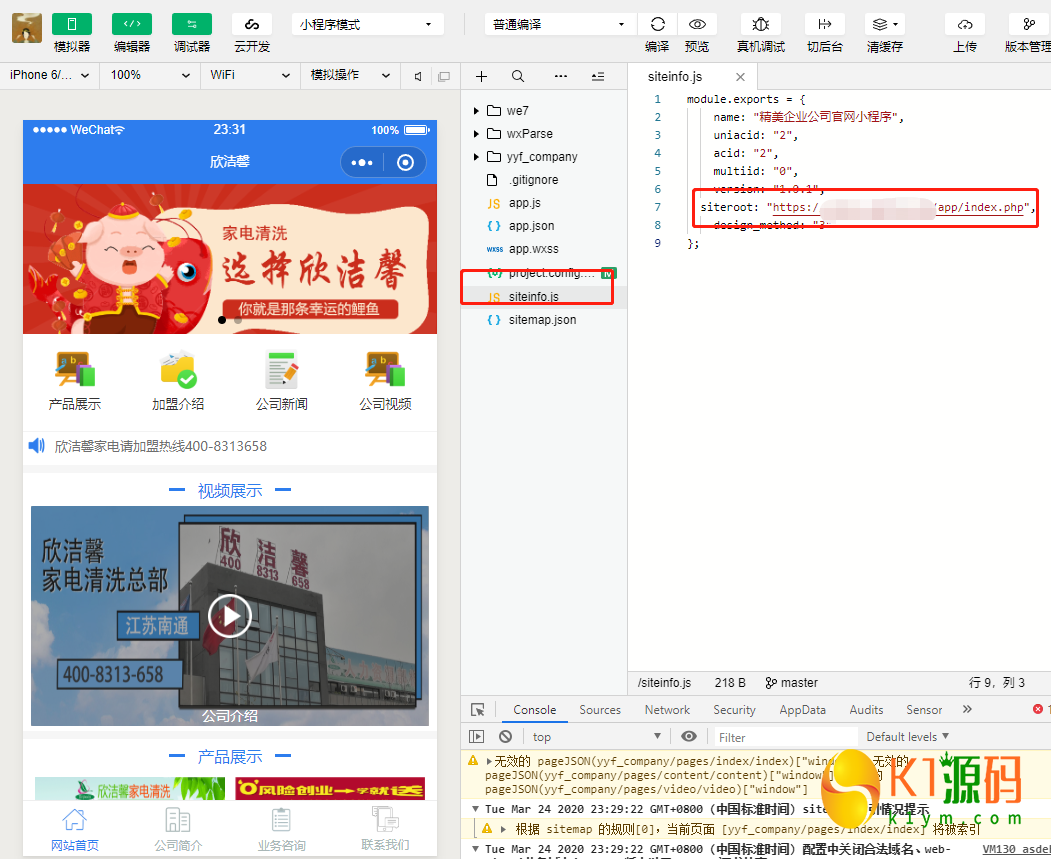Viewport: 1051px width, 859px height.
Task: Click the 切后台 switch background icon
Action: [x=824, y=24]
